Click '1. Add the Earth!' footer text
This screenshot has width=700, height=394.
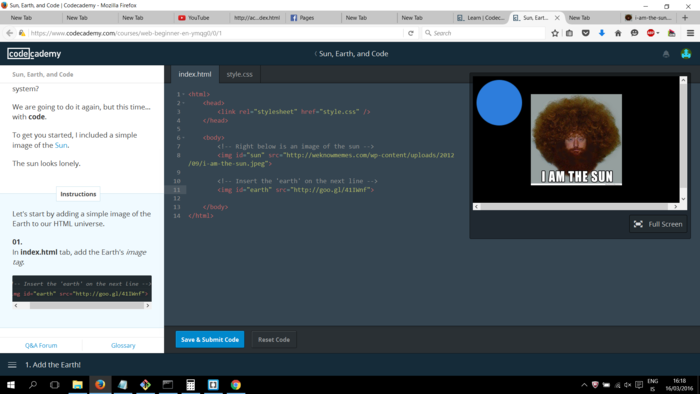(53, 365)
